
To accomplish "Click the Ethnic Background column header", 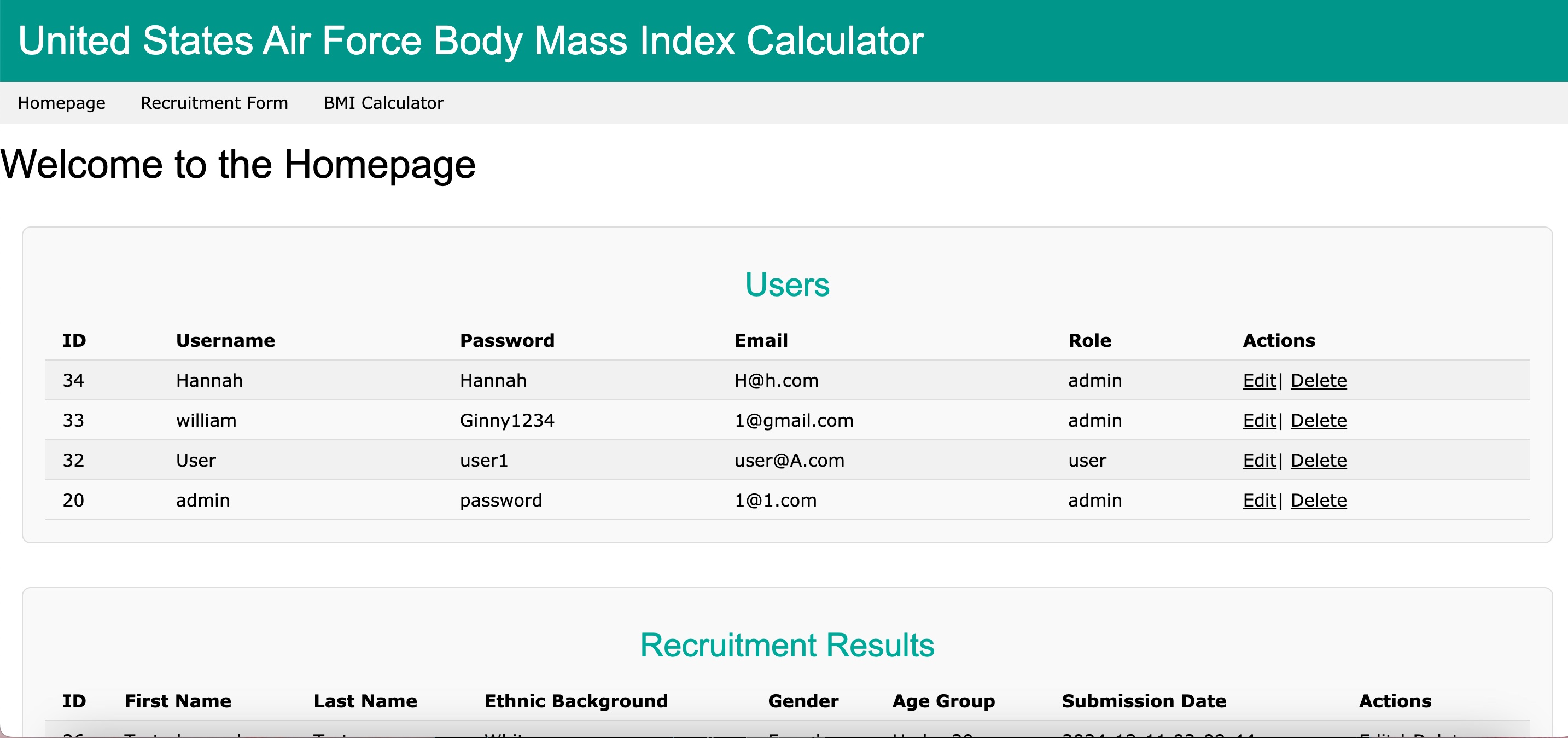I will pyautogui.click(x=576, y=701).
